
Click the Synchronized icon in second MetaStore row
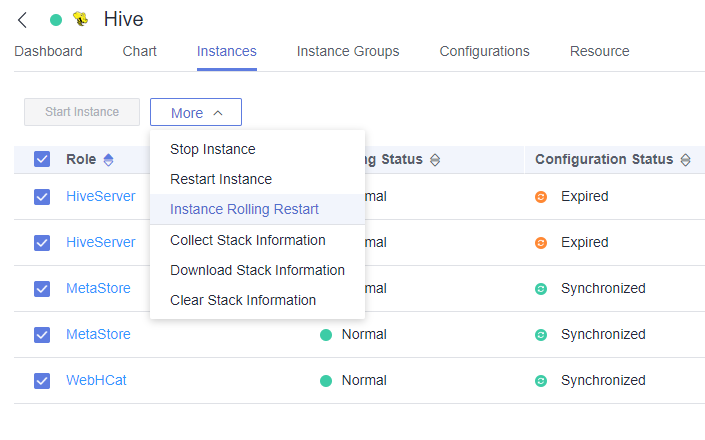coord(541,335)
